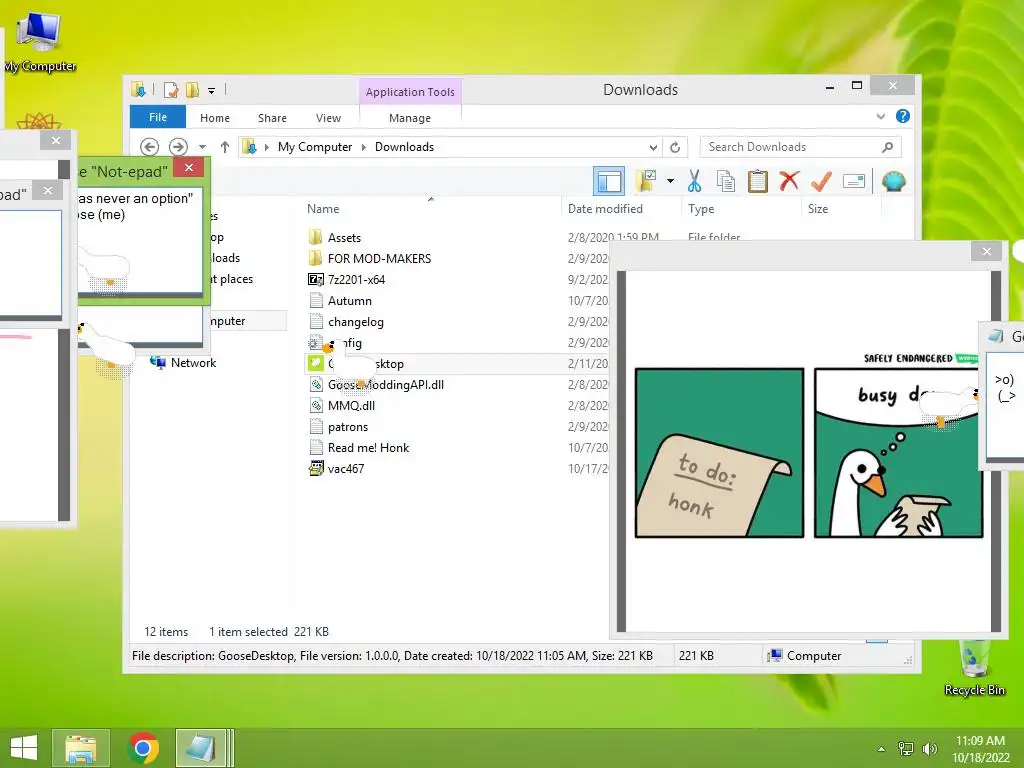The image size is (1024, 768).
Task: Select the changelog file
Action: point(355,322)
